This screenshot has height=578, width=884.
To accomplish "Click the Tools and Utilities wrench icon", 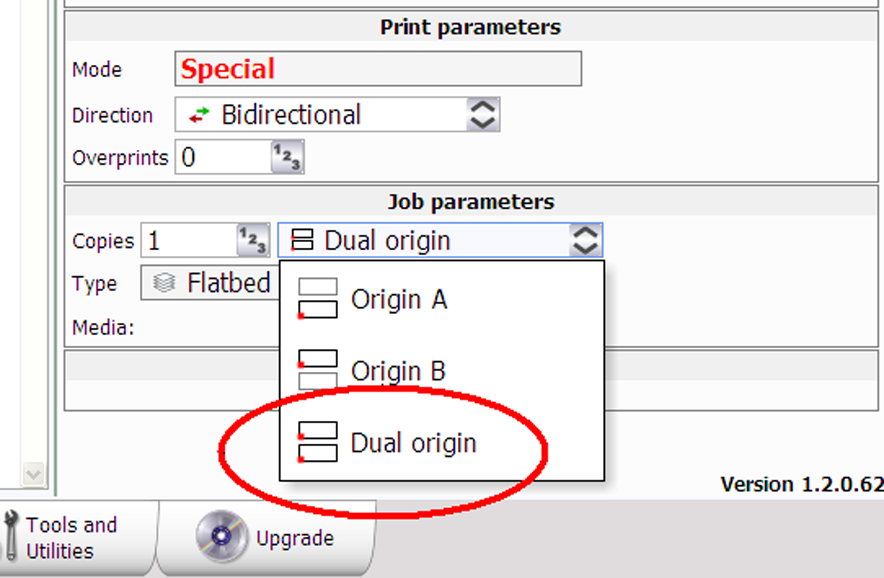I will pyautogui.click(x=11, y=537).
